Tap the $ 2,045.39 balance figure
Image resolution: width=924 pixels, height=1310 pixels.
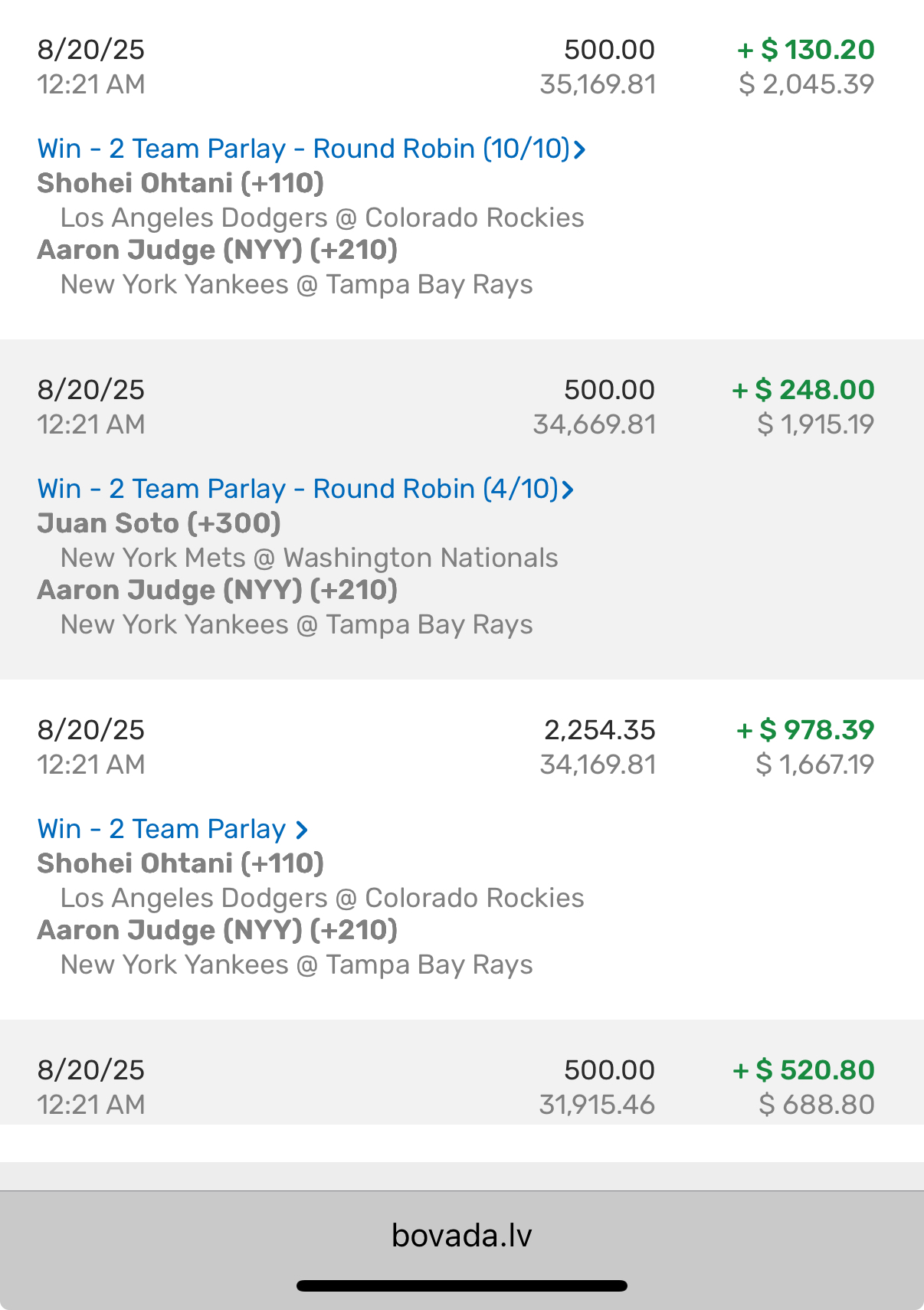coord(806,84)
